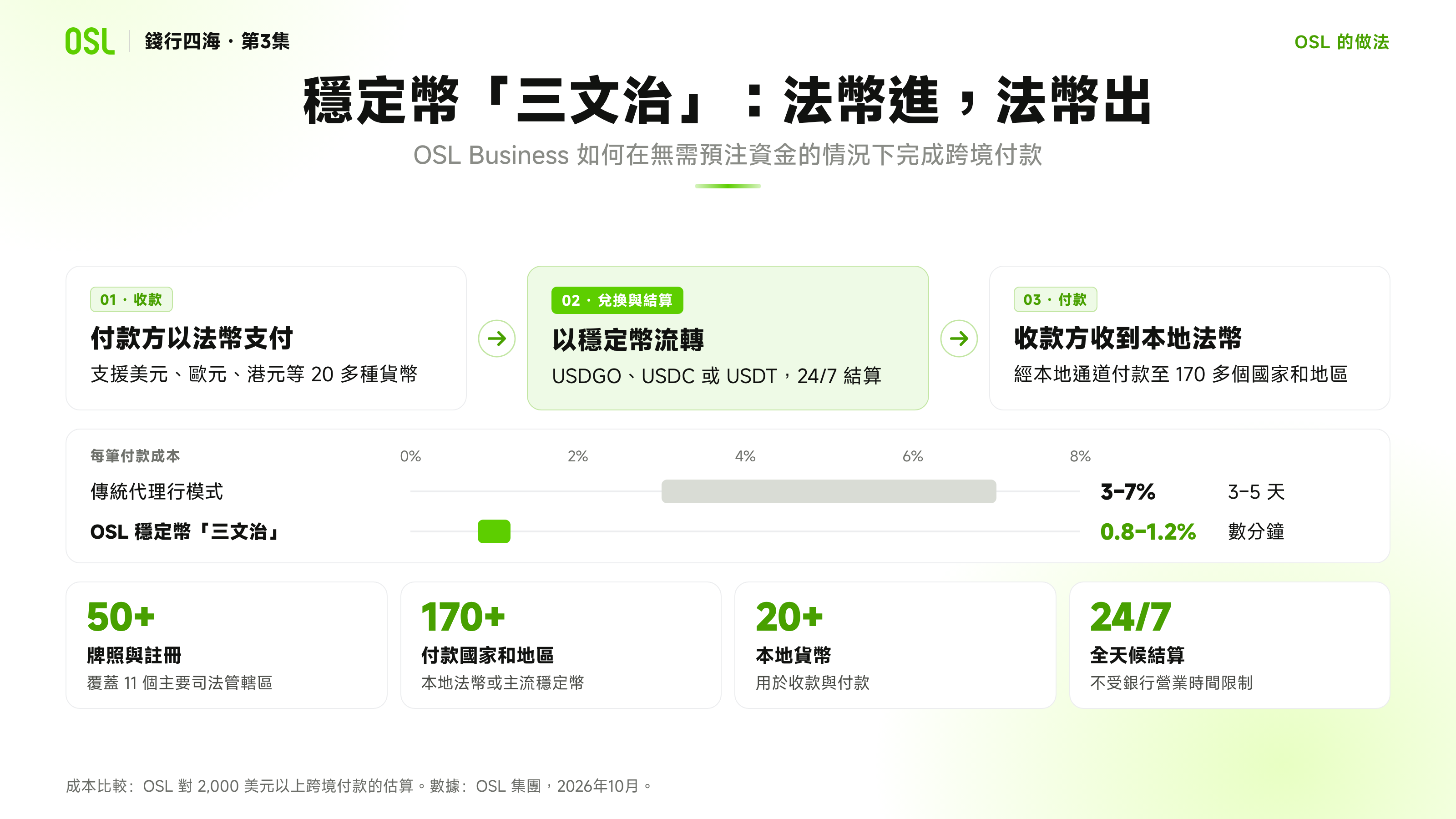Click the grey 3–7% cost range bar
Image resolution: width=1456 pixels, height=819 pixels.
829,491
